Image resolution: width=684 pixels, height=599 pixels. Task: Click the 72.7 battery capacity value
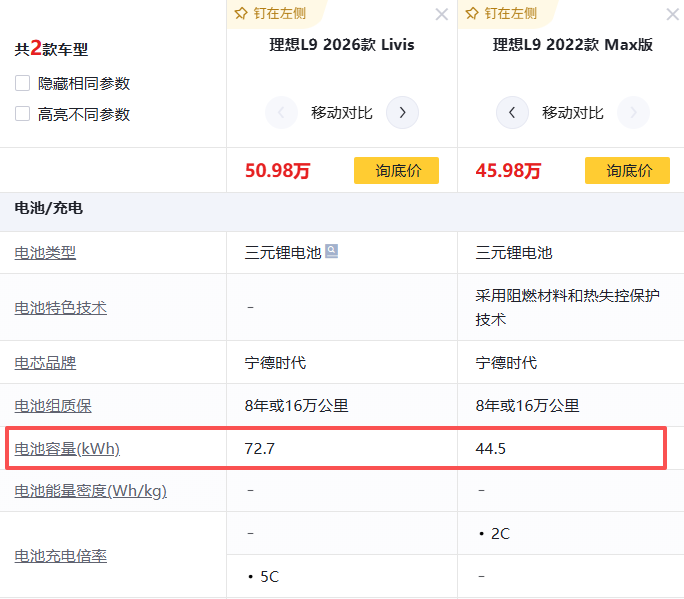pyautogui.click(x=260, y=448)
